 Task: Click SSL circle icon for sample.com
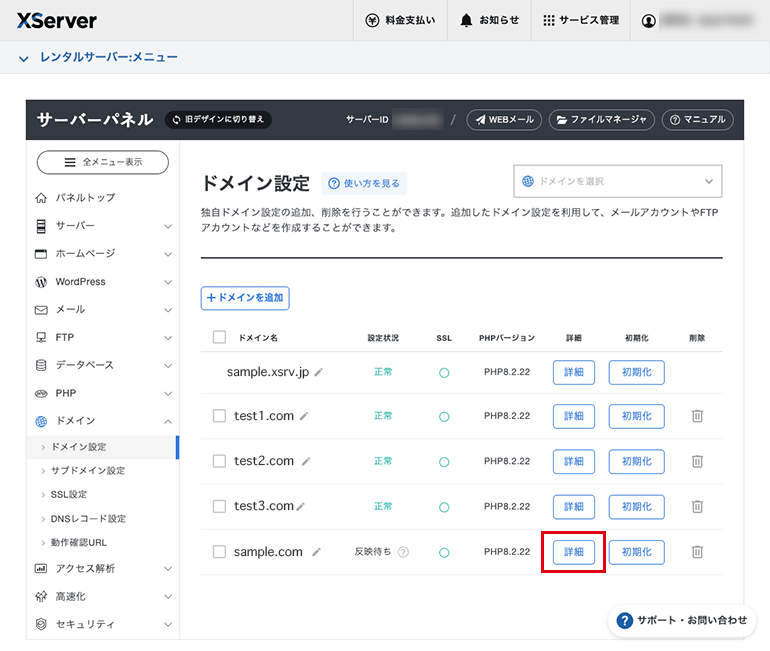444,553
